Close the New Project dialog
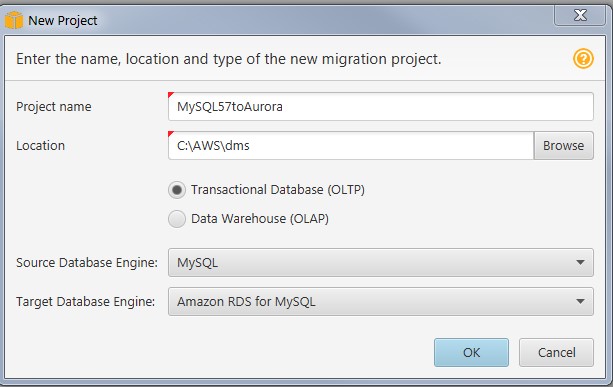Screen dimensions: 613x387 (580, 16)
